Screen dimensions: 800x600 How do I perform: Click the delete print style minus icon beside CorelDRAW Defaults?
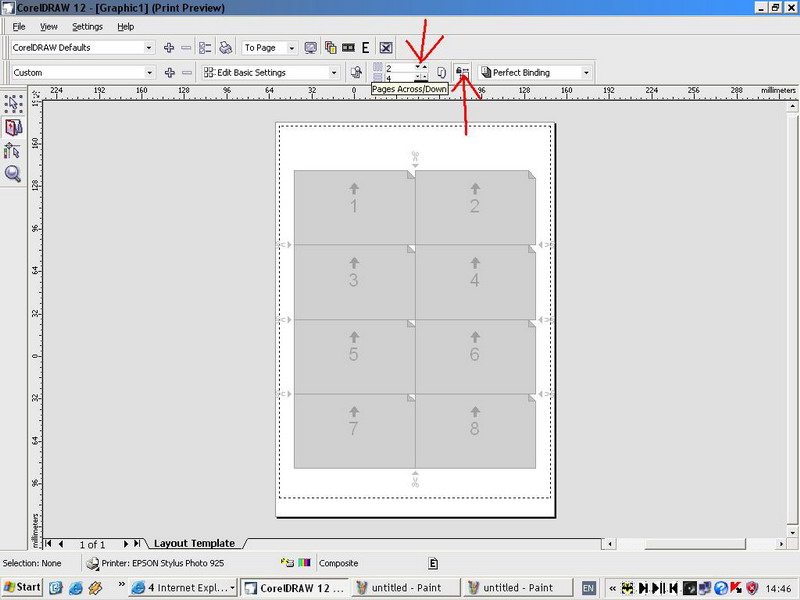(x=186, y=47)
